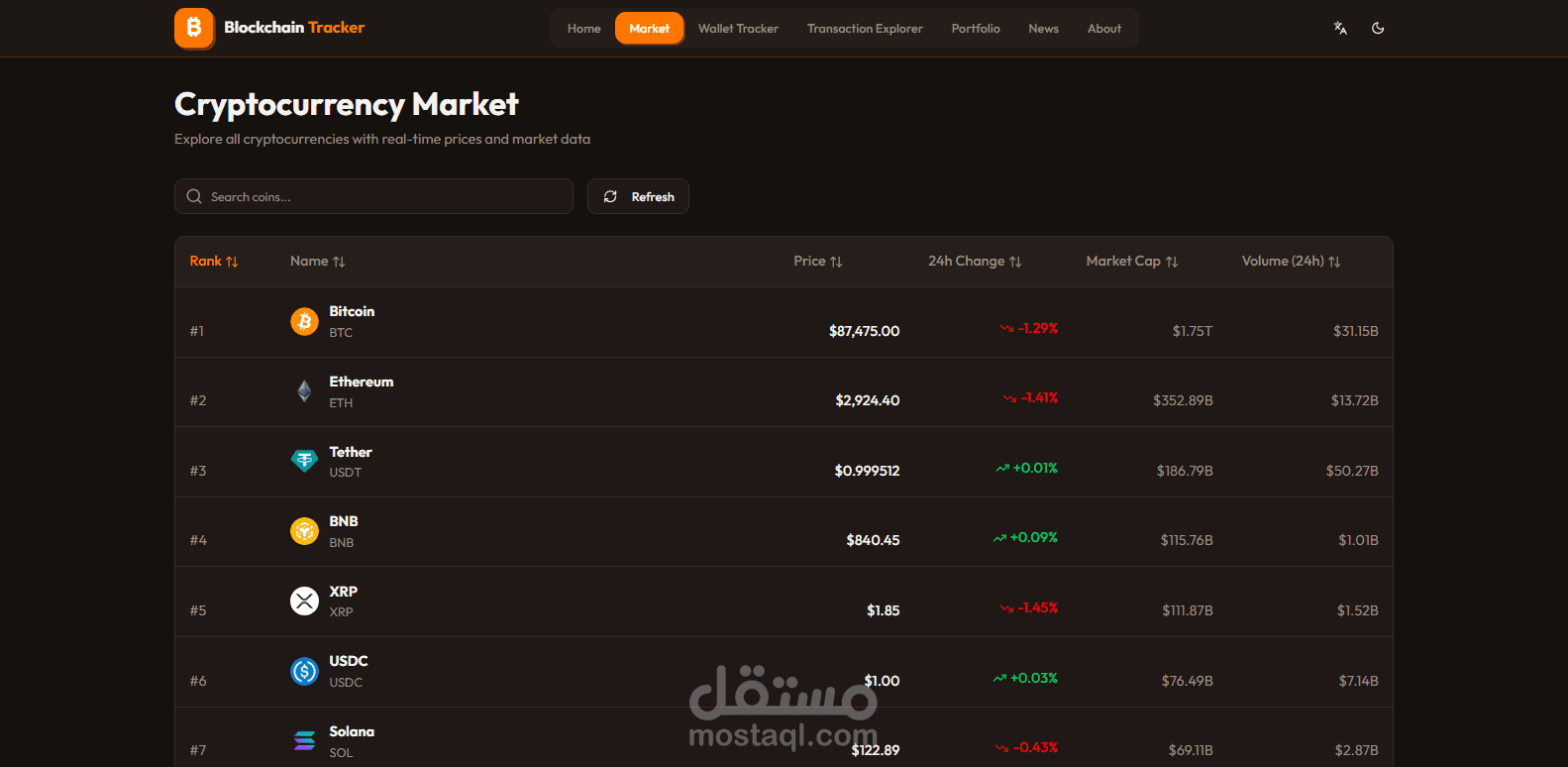Open the language translation icon

pyautogui.click(x=1340, y=28)
